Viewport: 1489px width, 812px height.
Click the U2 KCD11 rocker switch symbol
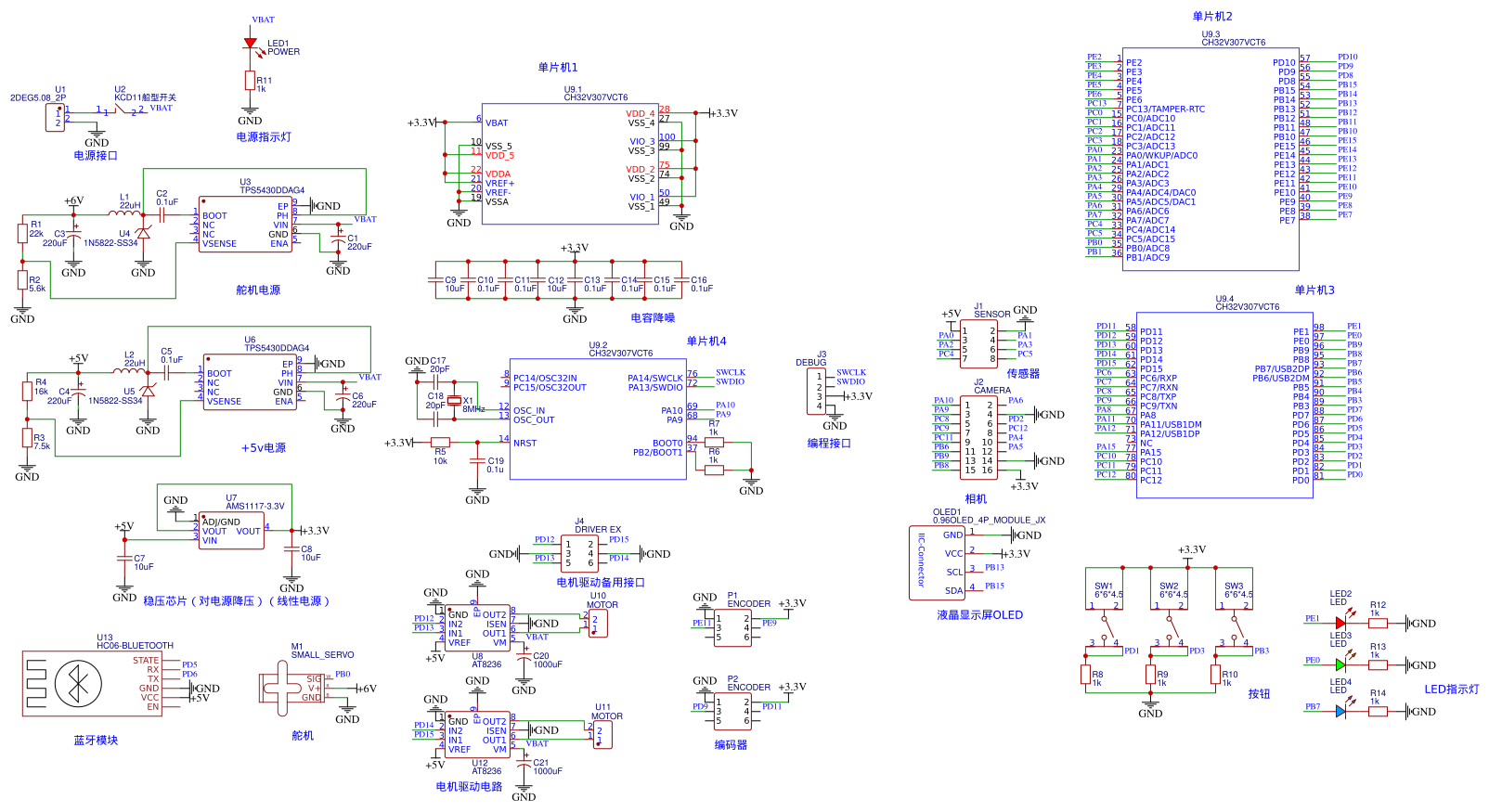(x=122, y=110)
